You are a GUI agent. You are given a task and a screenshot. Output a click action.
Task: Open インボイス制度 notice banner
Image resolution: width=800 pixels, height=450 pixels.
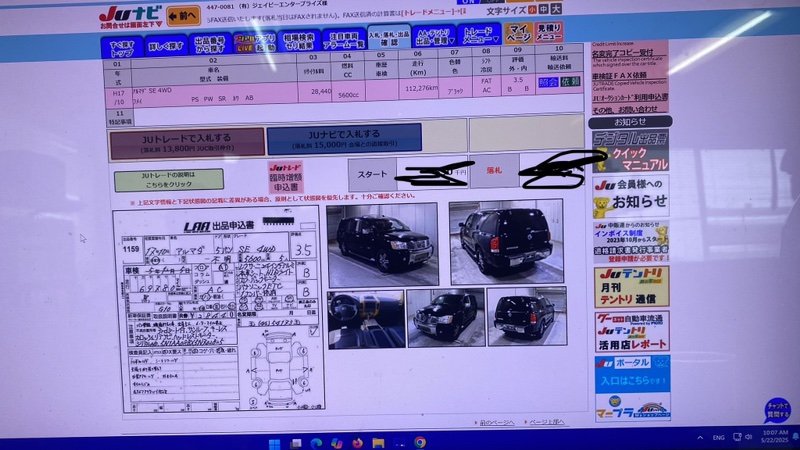pos(631,241)
